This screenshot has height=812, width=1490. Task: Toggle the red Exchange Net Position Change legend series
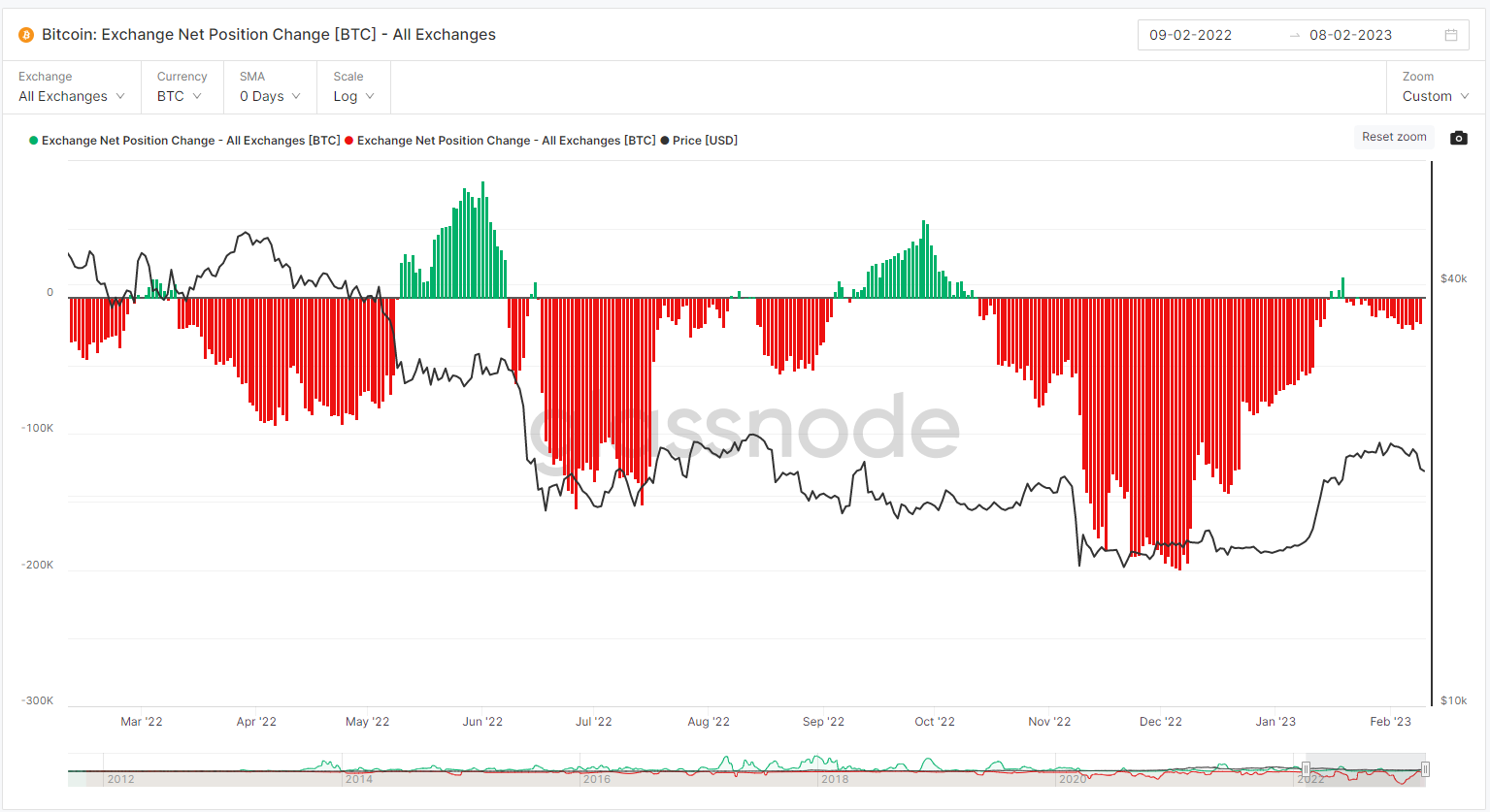point(500,141)
